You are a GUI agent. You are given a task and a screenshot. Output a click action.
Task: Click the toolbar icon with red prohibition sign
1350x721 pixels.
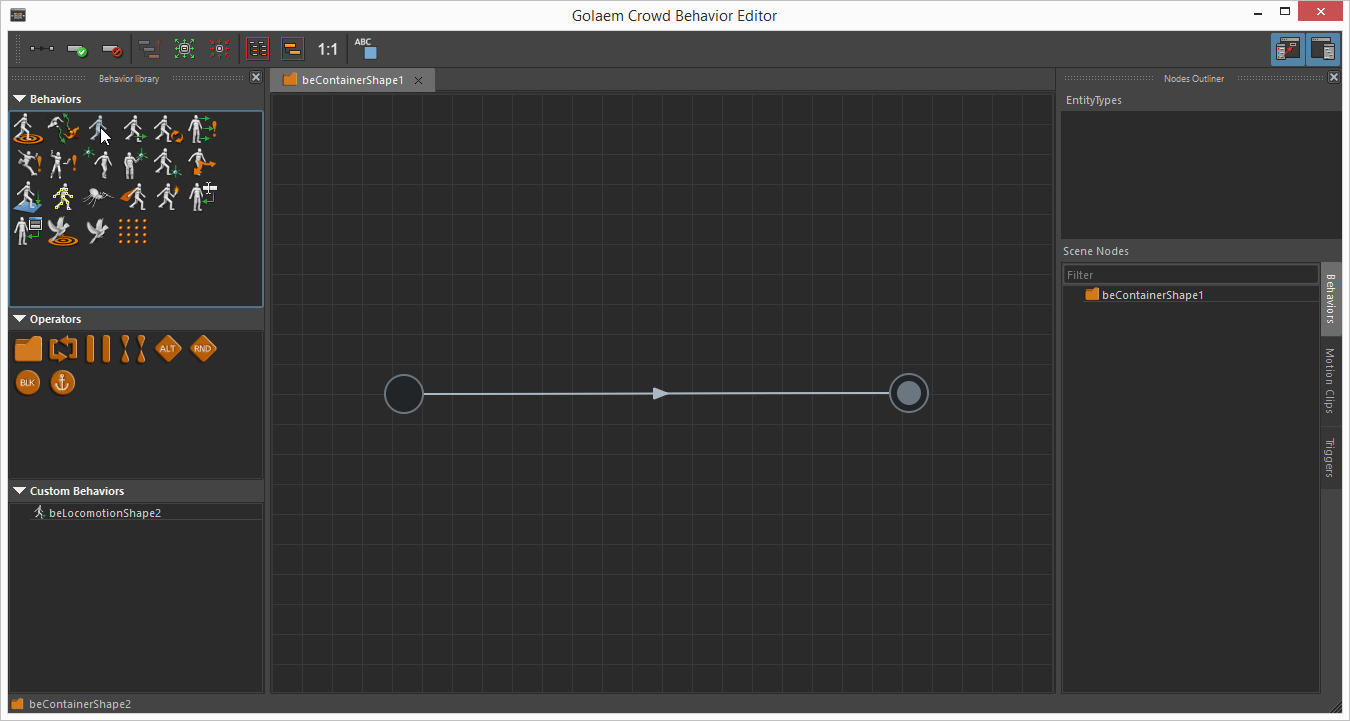point(111,49)
